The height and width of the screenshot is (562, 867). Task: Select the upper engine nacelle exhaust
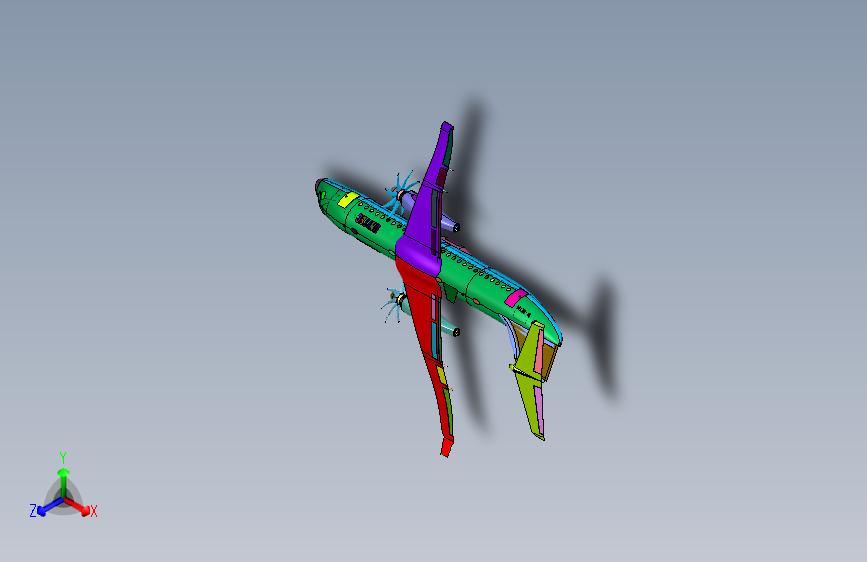[x=451, y=225]
